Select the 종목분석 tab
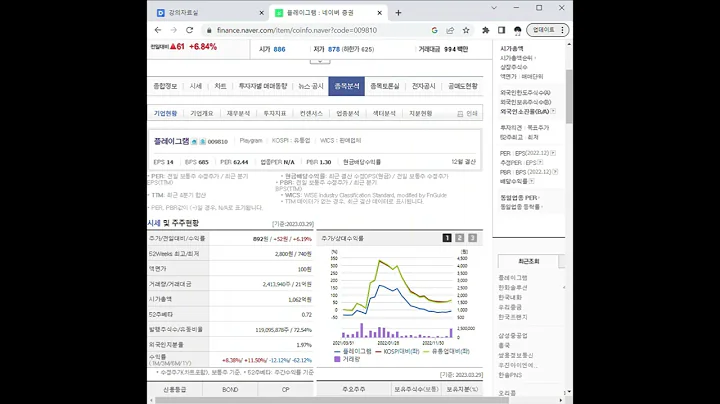 (x=347, y=86)
